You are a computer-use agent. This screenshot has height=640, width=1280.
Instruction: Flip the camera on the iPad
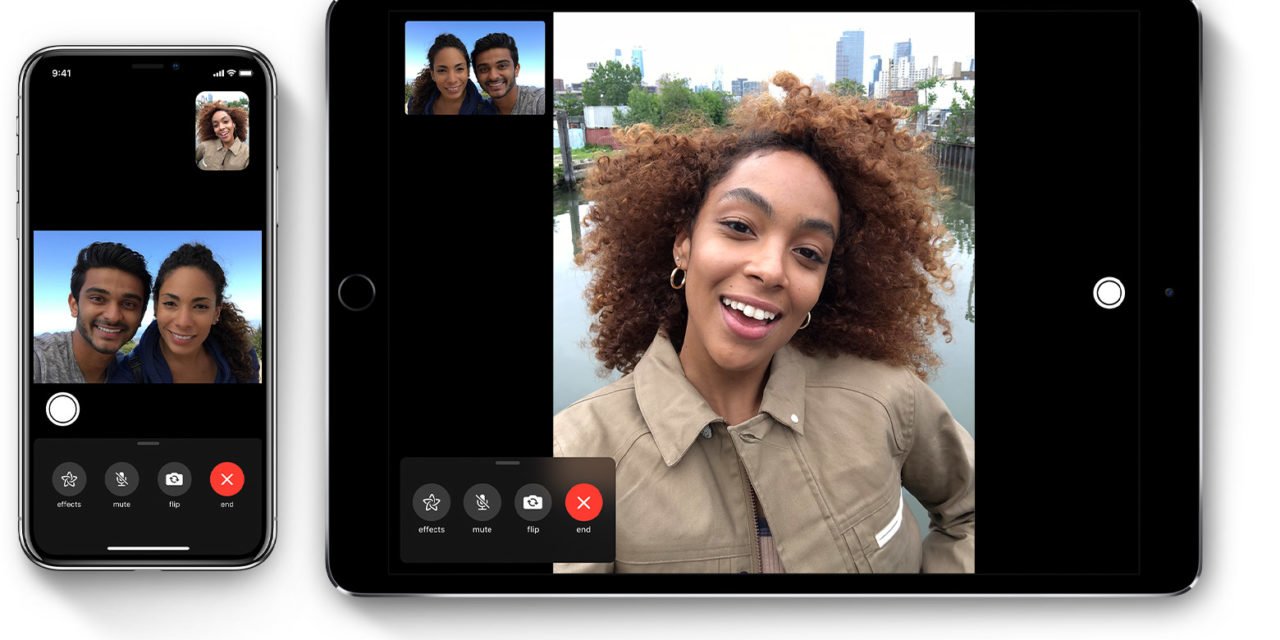point(533,502)
